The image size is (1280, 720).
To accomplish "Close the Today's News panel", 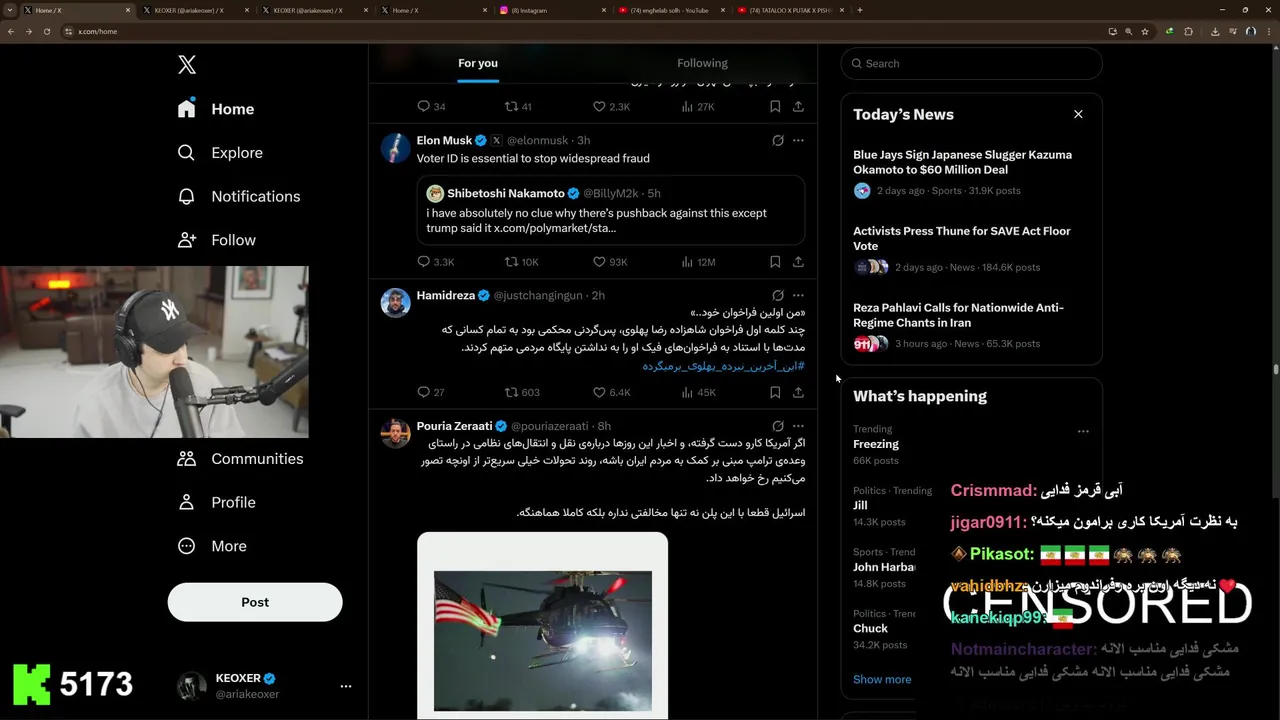I will tap(1078, 114).
